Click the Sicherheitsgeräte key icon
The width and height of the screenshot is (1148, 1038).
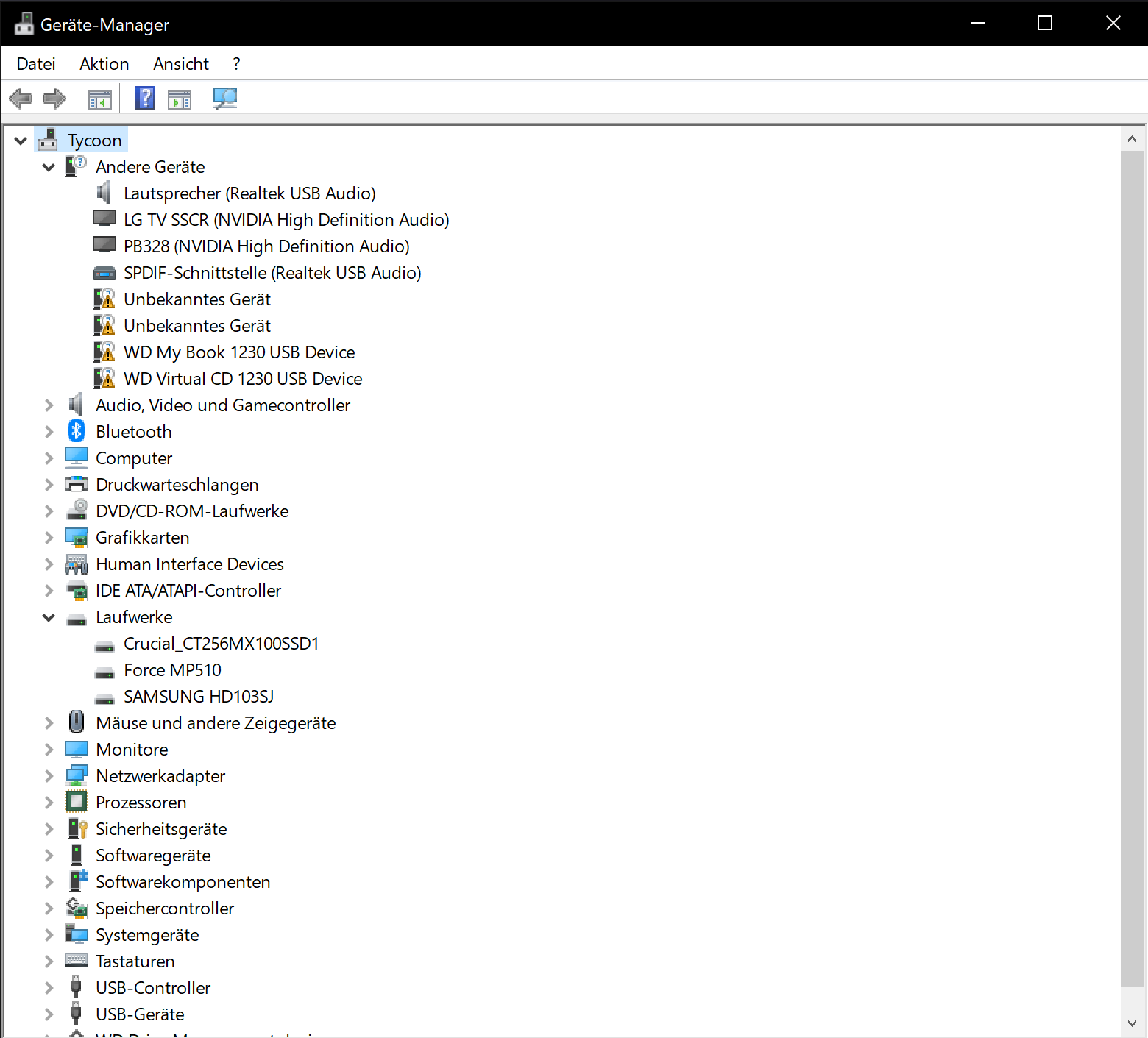pyautogui.click(x=77, y=828)
